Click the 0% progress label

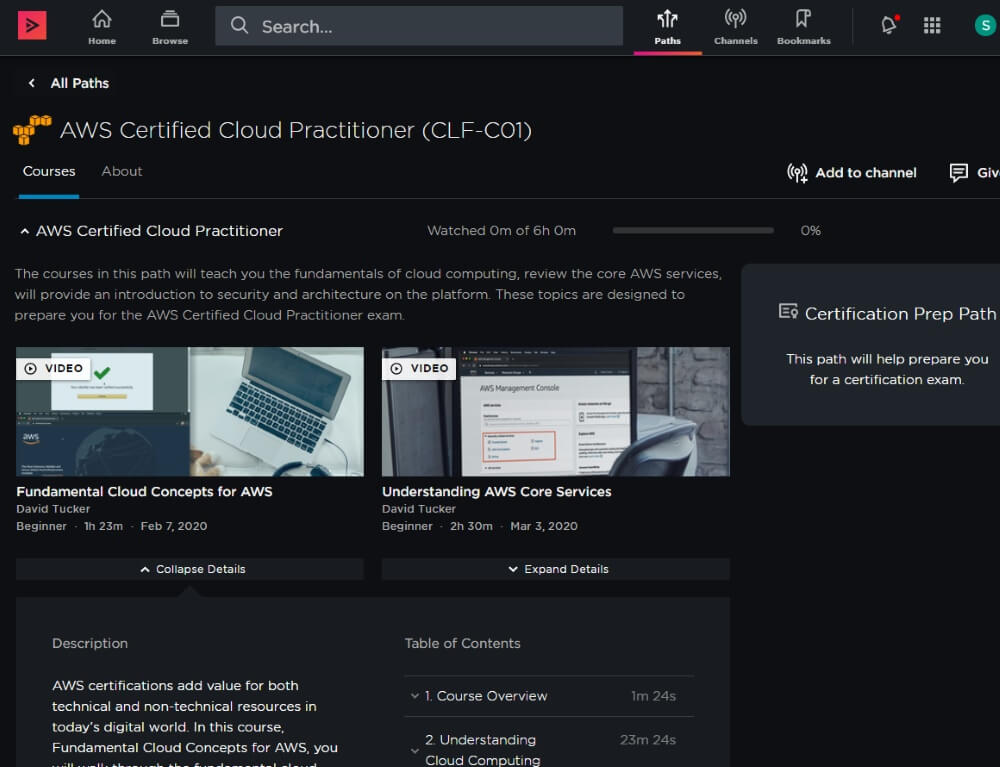coord(811,231)
